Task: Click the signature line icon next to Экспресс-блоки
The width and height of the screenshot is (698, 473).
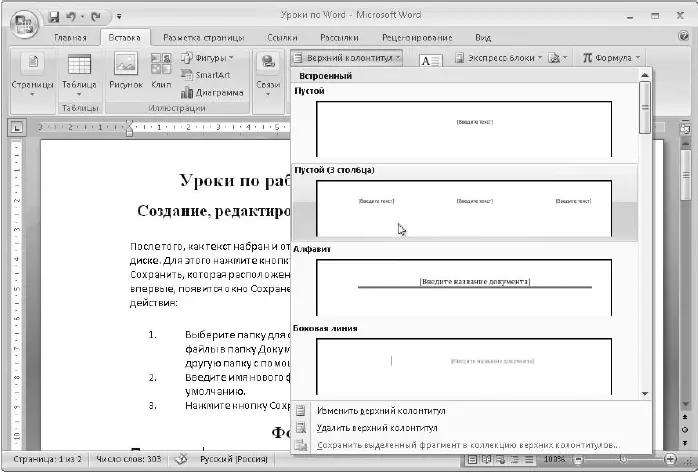Action: [x=558, y=58]
